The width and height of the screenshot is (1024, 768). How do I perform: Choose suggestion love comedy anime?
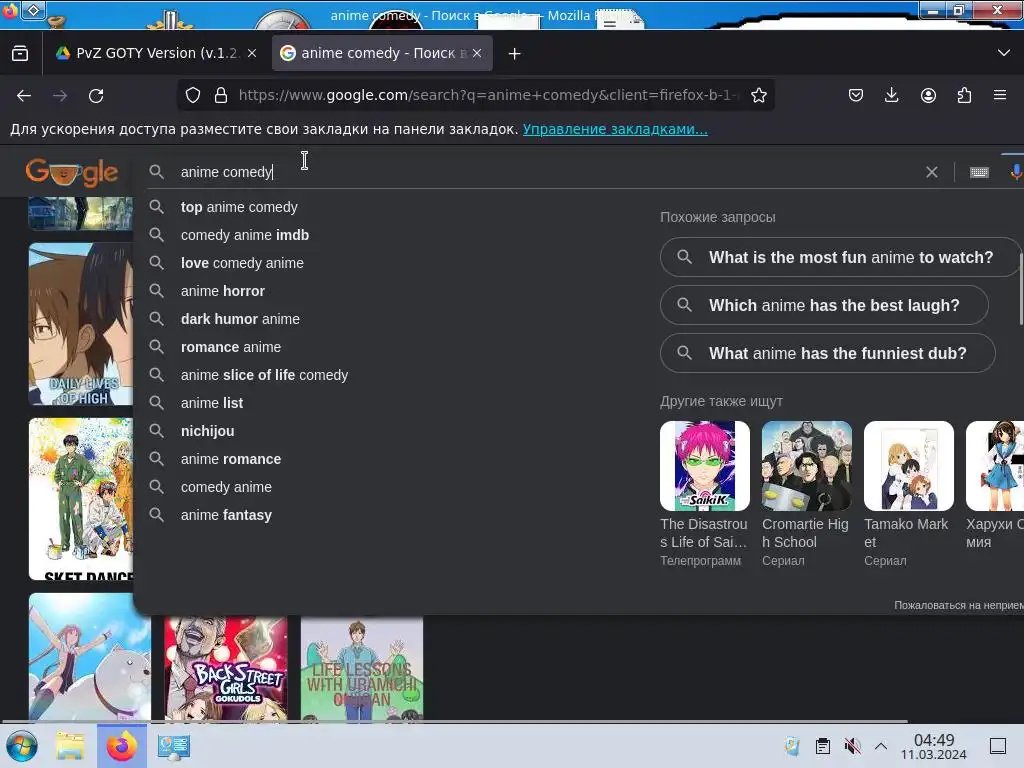[x=242, y=263]
